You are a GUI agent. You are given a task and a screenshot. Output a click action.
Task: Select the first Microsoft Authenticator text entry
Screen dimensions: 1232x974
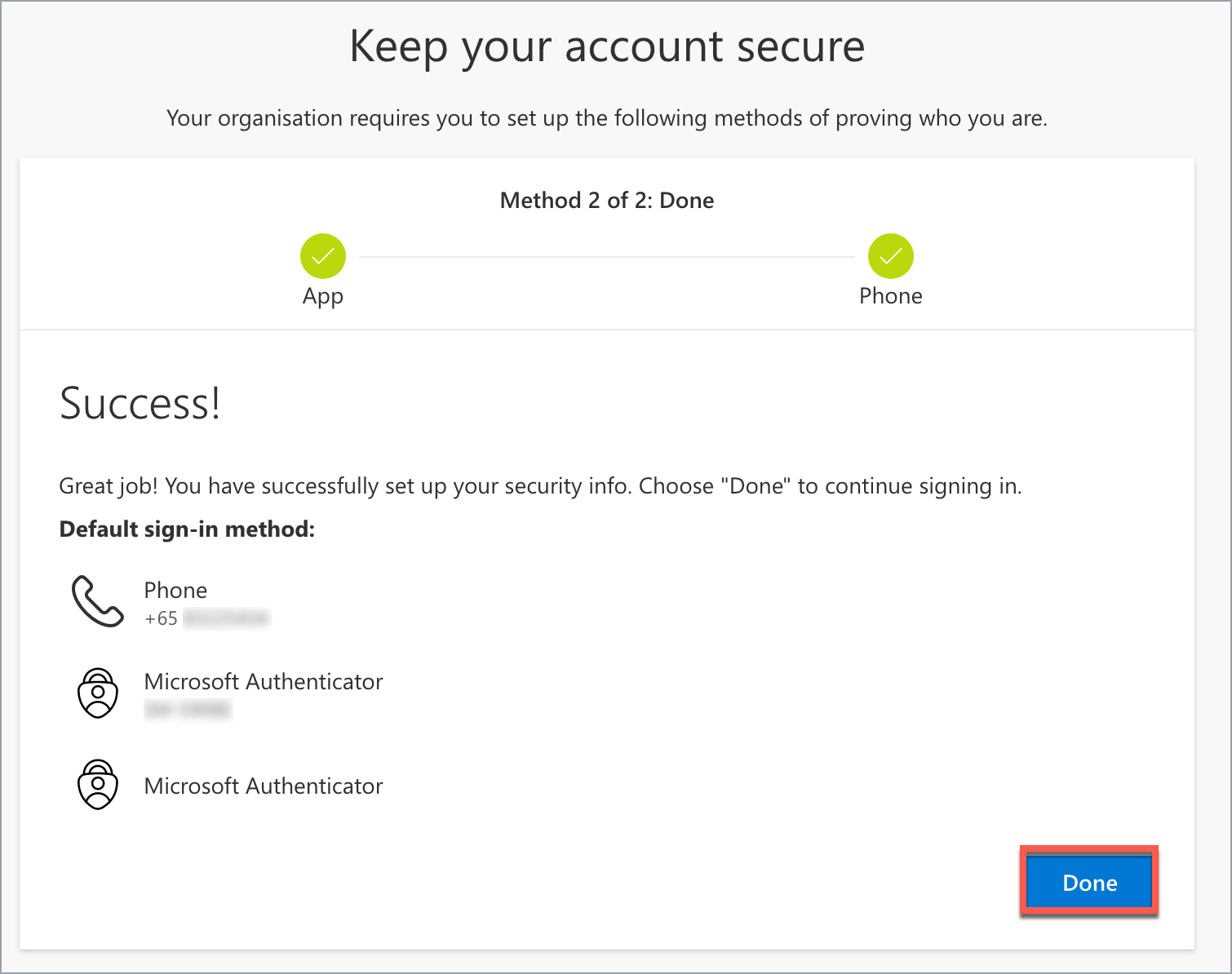263,681
